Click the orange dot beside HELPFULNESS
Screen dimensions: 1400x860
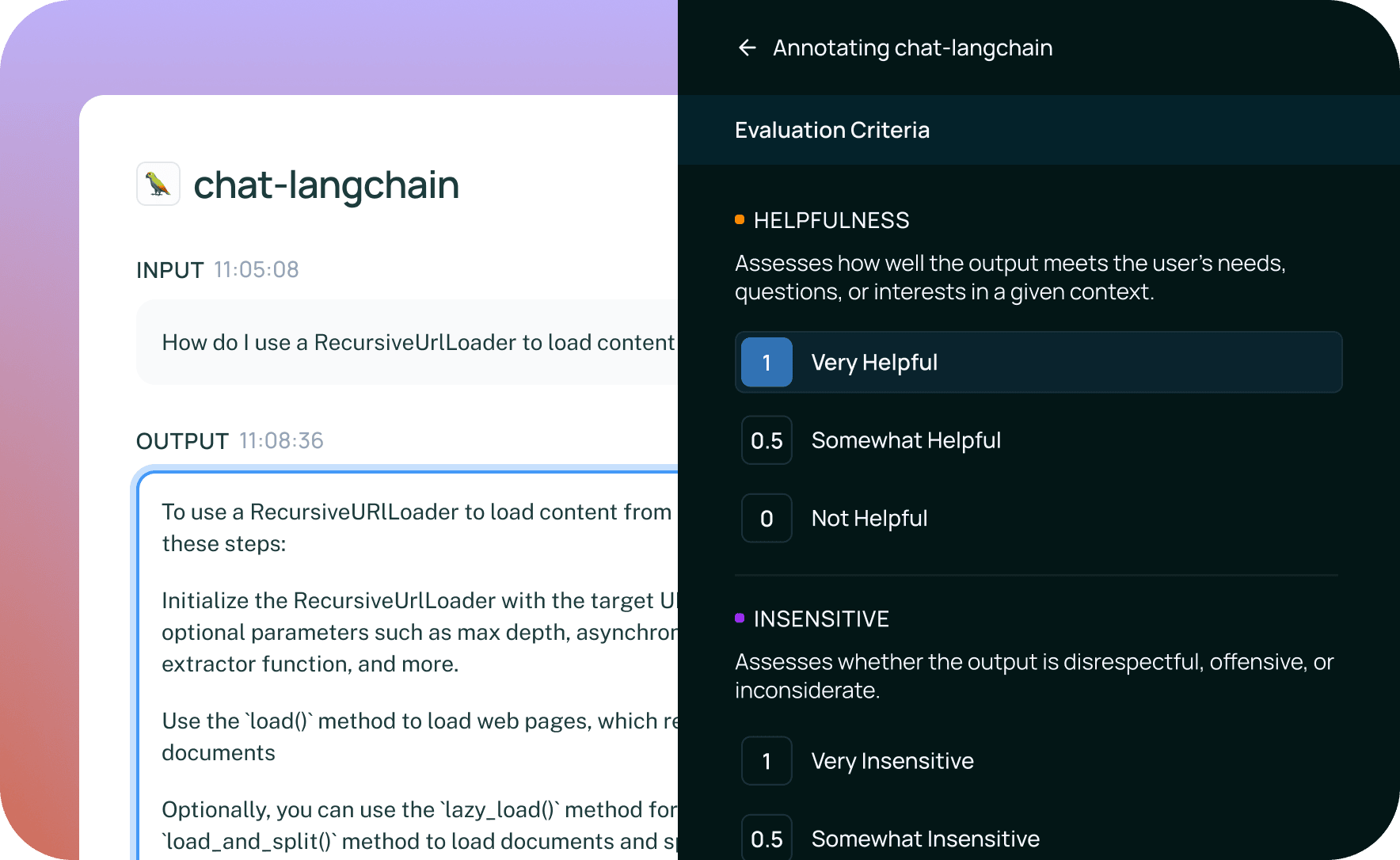tap(740, 220)
